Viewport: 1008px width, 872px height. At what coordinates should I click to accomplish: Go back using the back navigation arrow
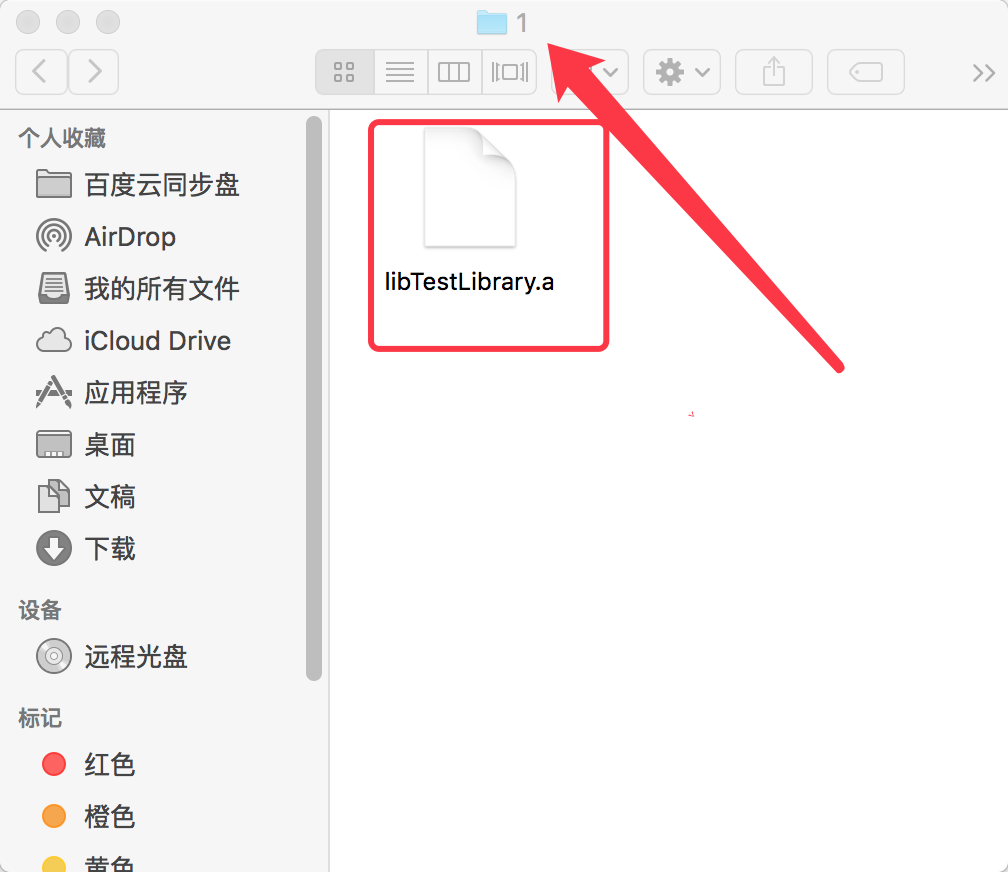[x=41, y=71]
